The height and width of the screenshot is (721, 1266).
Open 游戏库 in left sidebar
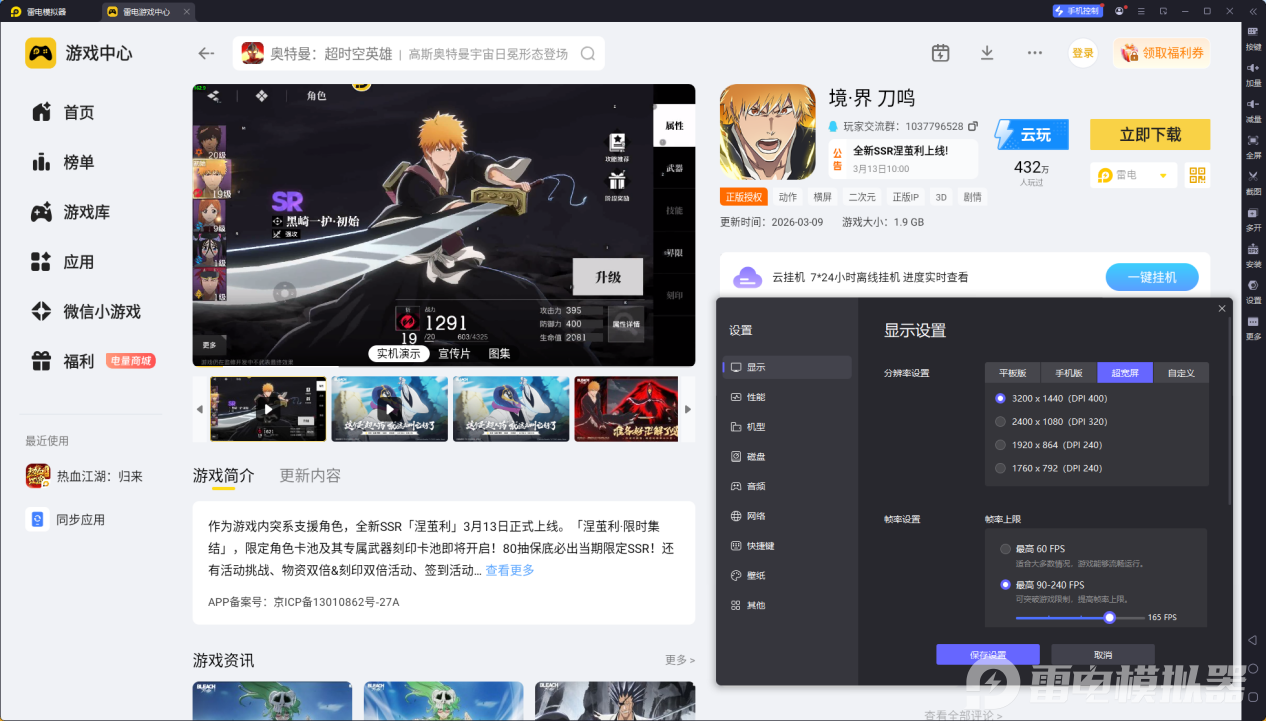coord(86,212)
